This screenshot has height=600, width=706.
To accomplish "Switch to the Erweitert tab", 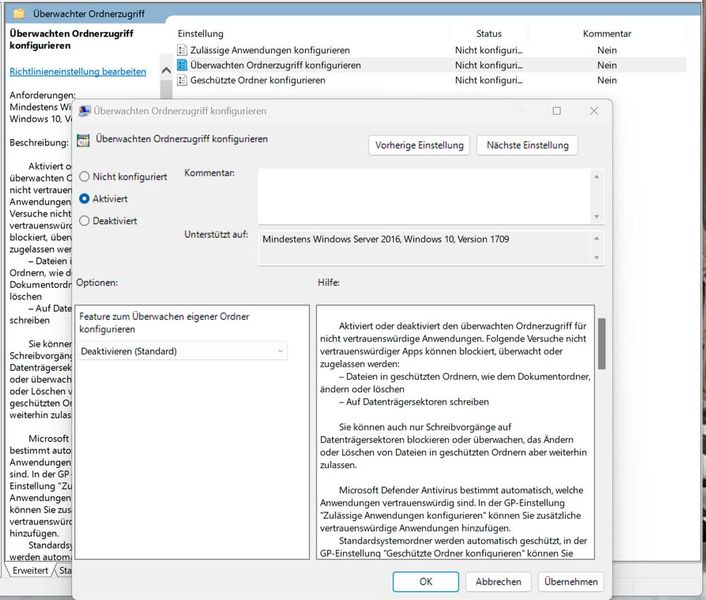I will [x=30, y=570].
